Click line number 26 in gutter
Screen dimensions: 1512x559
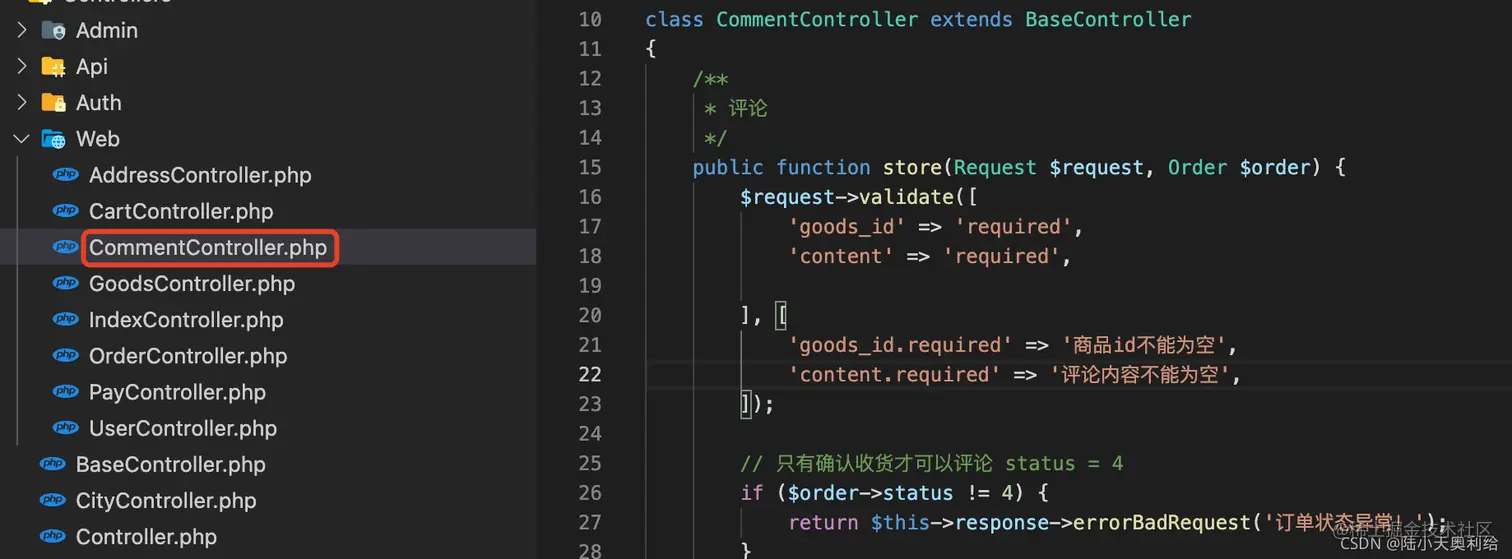[x=590, y=492]
